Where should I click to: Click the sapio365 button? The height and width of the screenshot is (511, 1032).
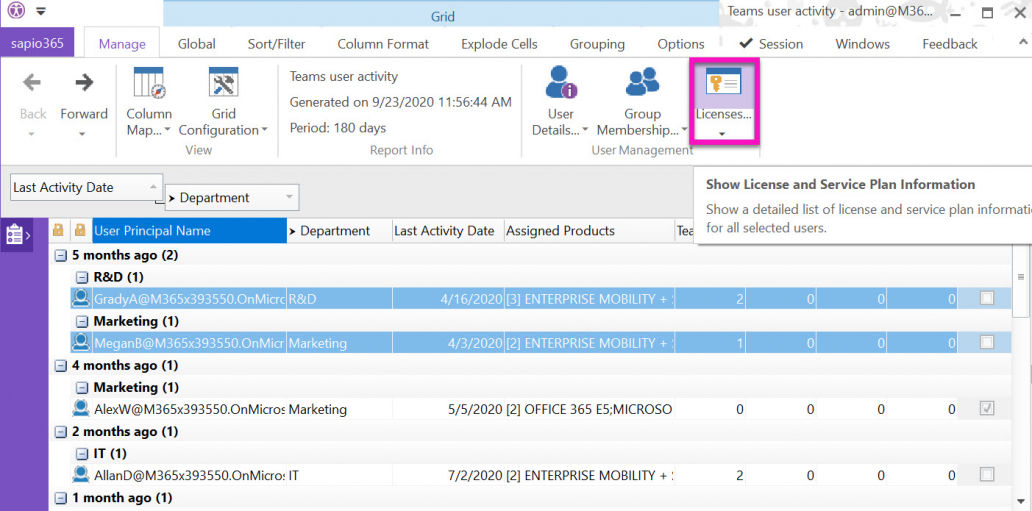click(37, 44)
